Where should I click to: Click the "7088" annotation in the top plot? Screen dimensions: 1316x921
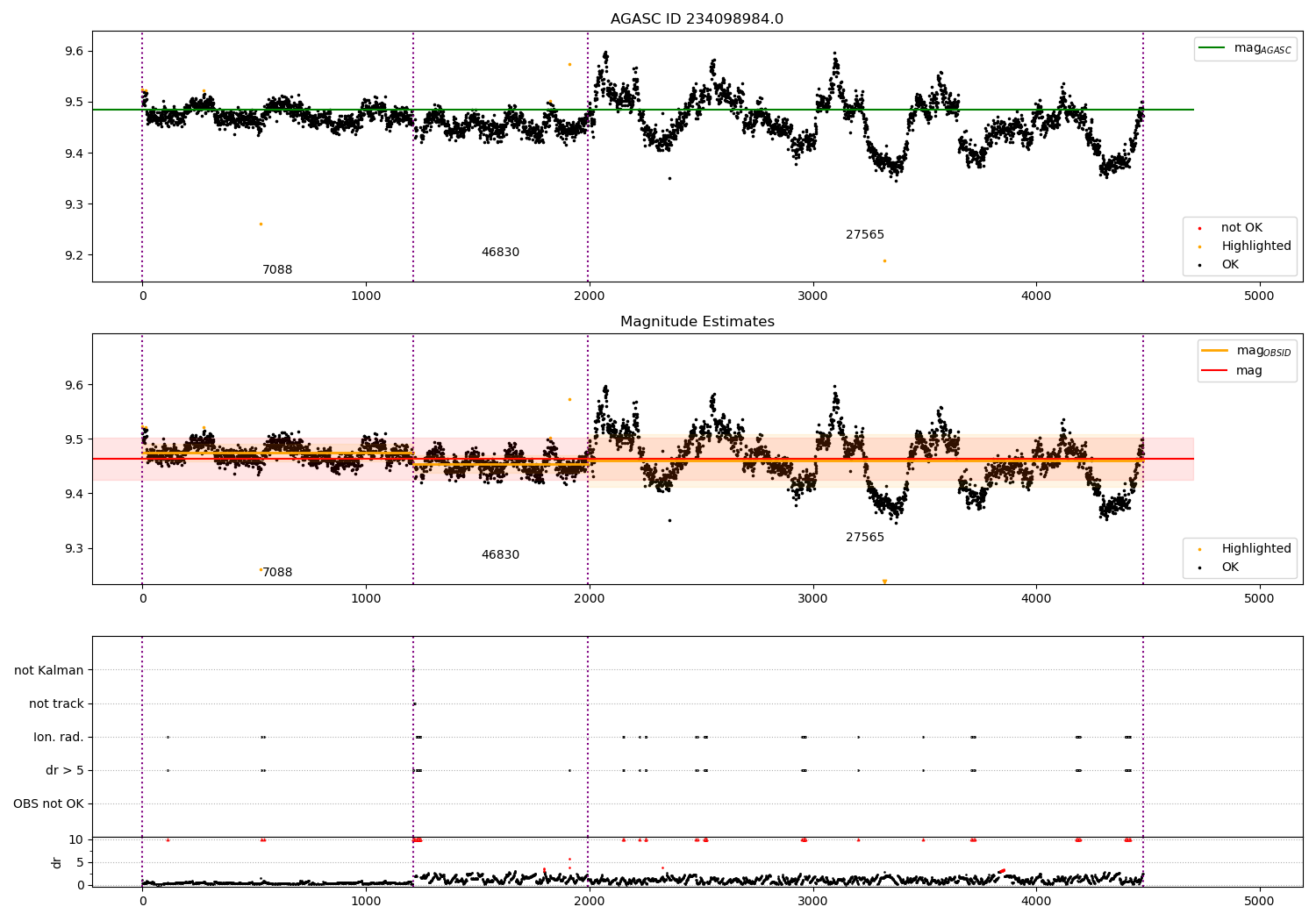[277, 270]
